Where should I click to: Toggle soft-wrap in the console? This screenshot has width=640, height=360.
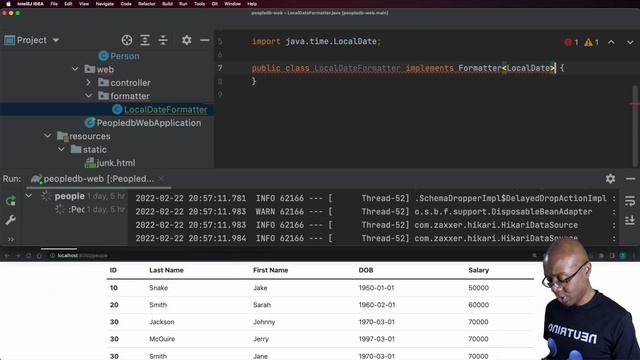(630, 200)
